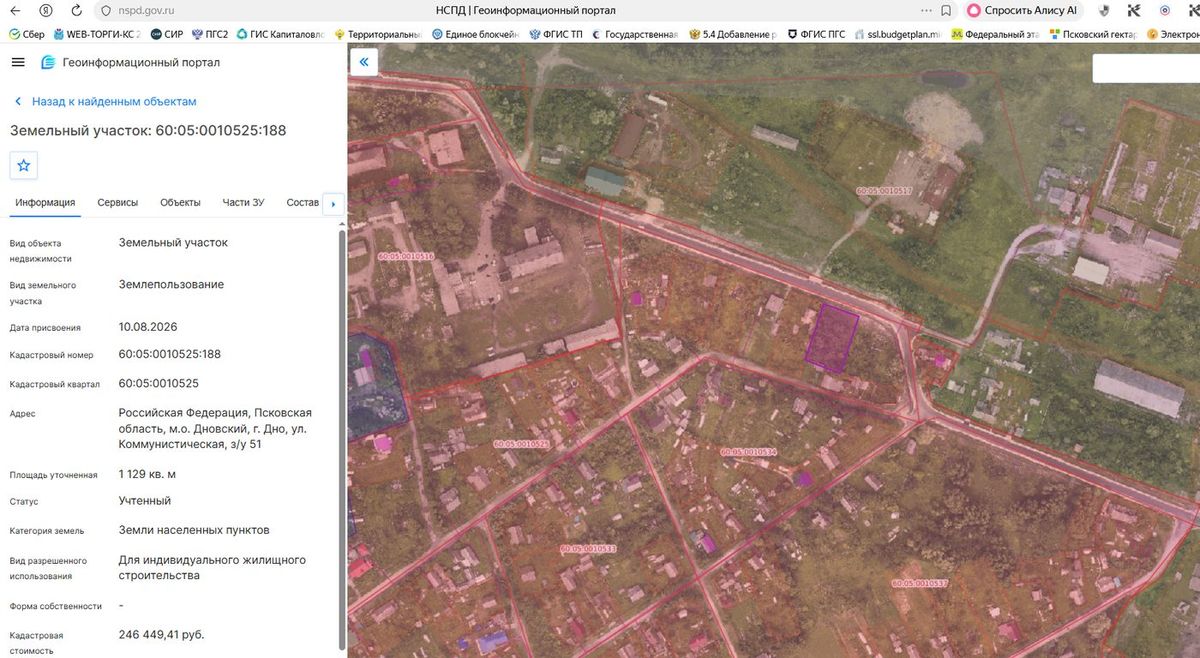The image size is (1200, 658).
Task: Bookmark this page using the address-bar bookmark icon
Action: tap(945, 10)
